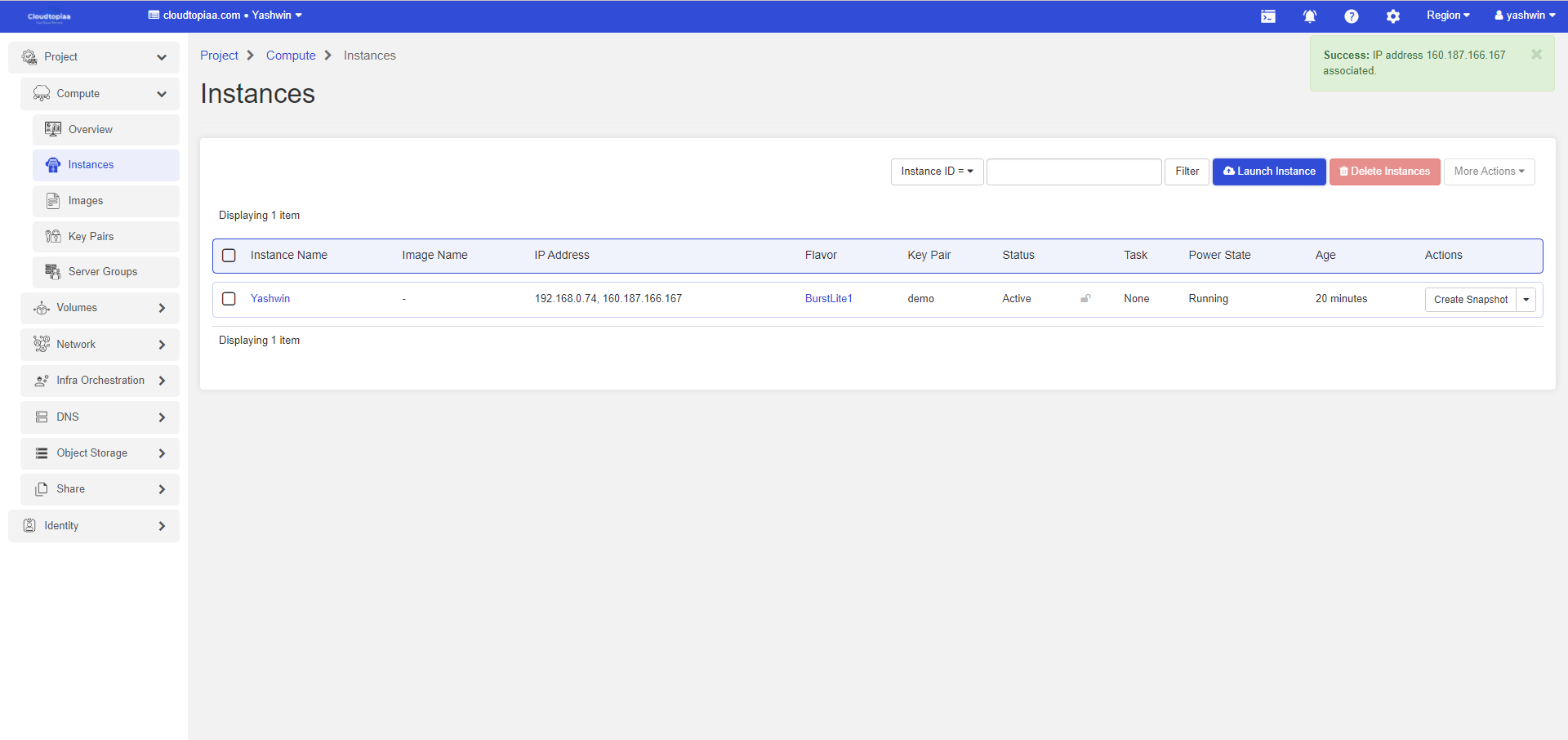Open the console terminal icon in top bar
The image size is (1568, 740).
pyautogui.click(x=1267, y=16)
